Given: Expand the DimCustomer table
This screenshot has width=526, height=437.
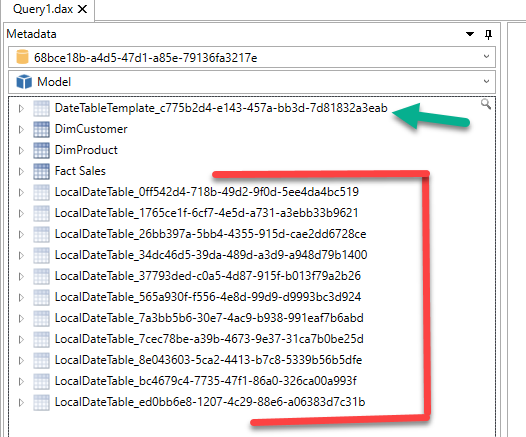Looking at the screenshot, I should pyautogui.click(x=21, y=129).
